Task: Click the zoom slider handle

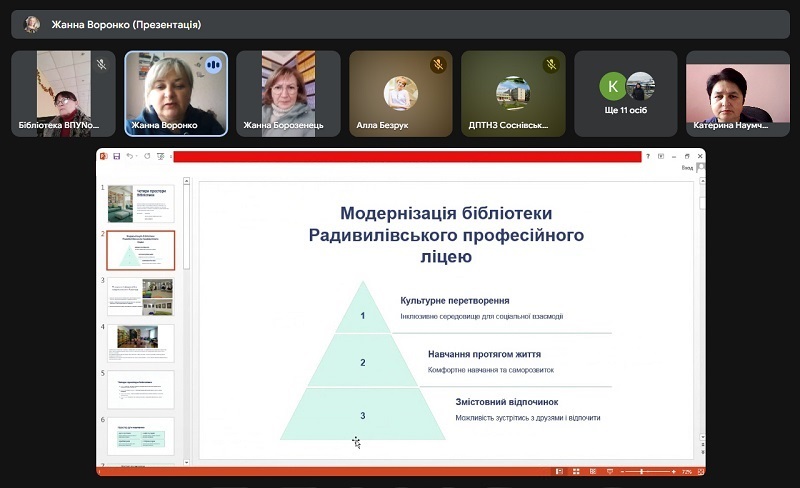Action: tap(642, 471)
